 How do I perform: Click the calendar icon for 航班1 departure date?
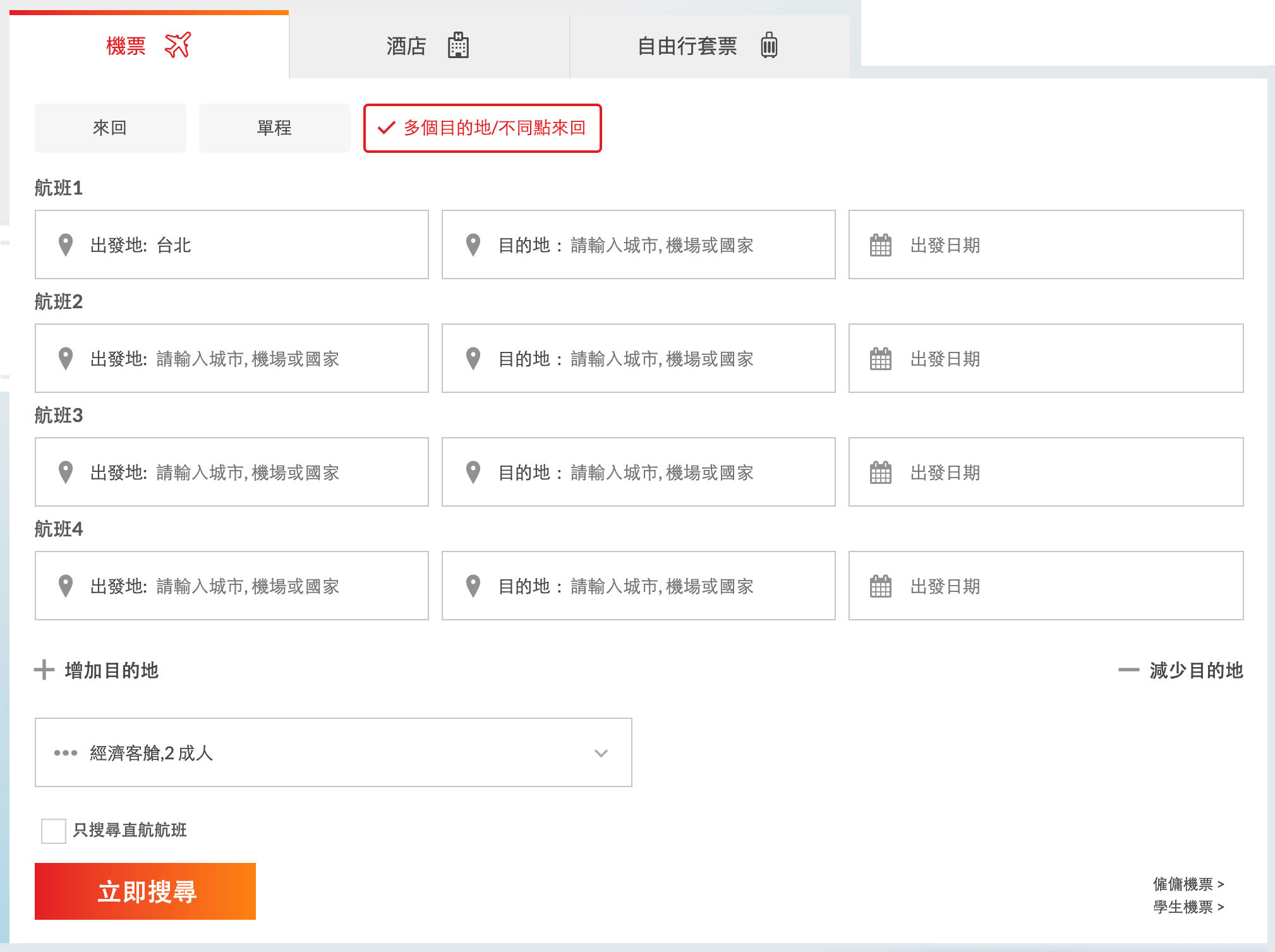pos(880,245)
